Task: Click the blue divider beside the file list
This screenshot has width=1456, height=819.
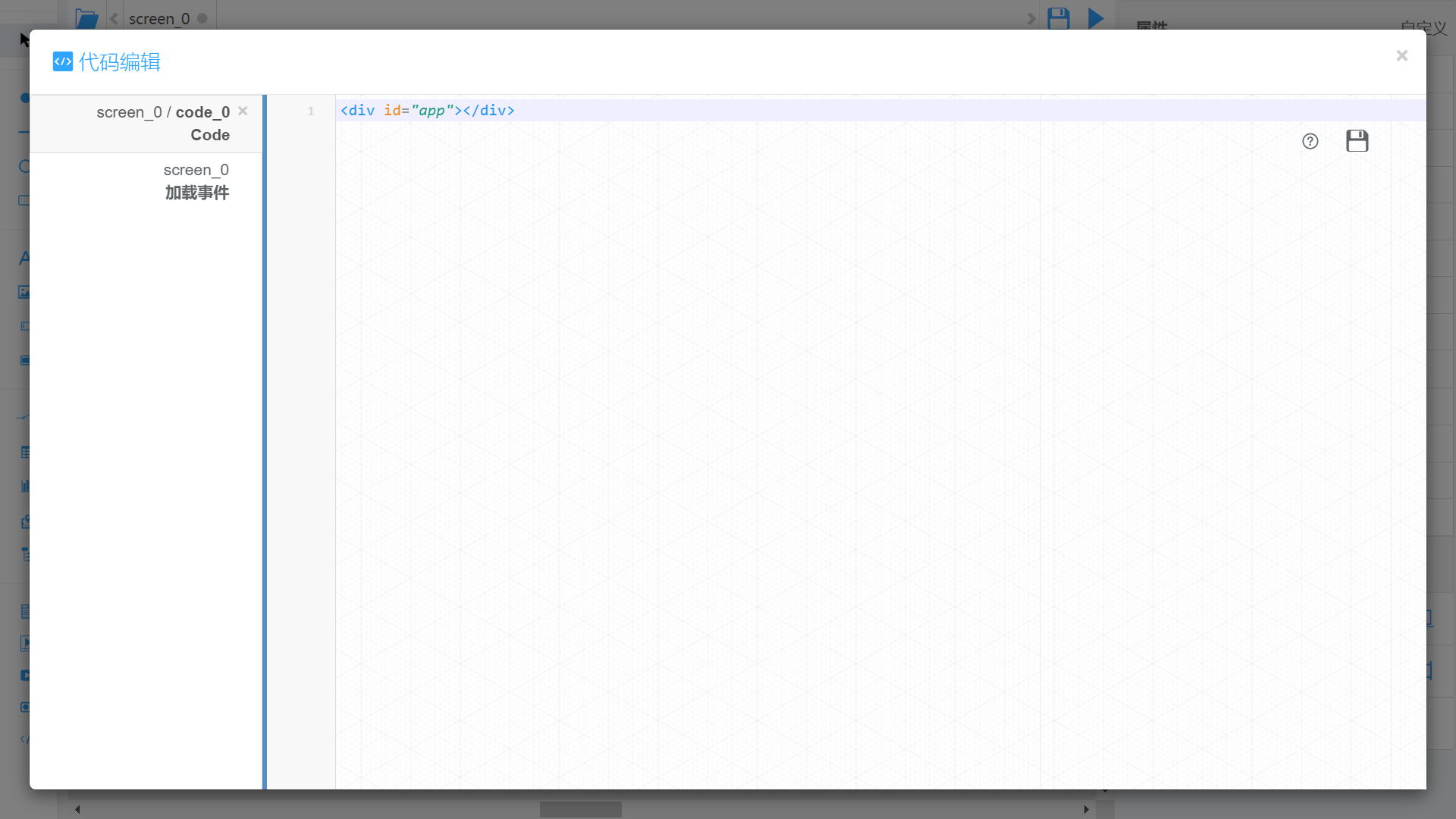Action: [x=265, y=441]
